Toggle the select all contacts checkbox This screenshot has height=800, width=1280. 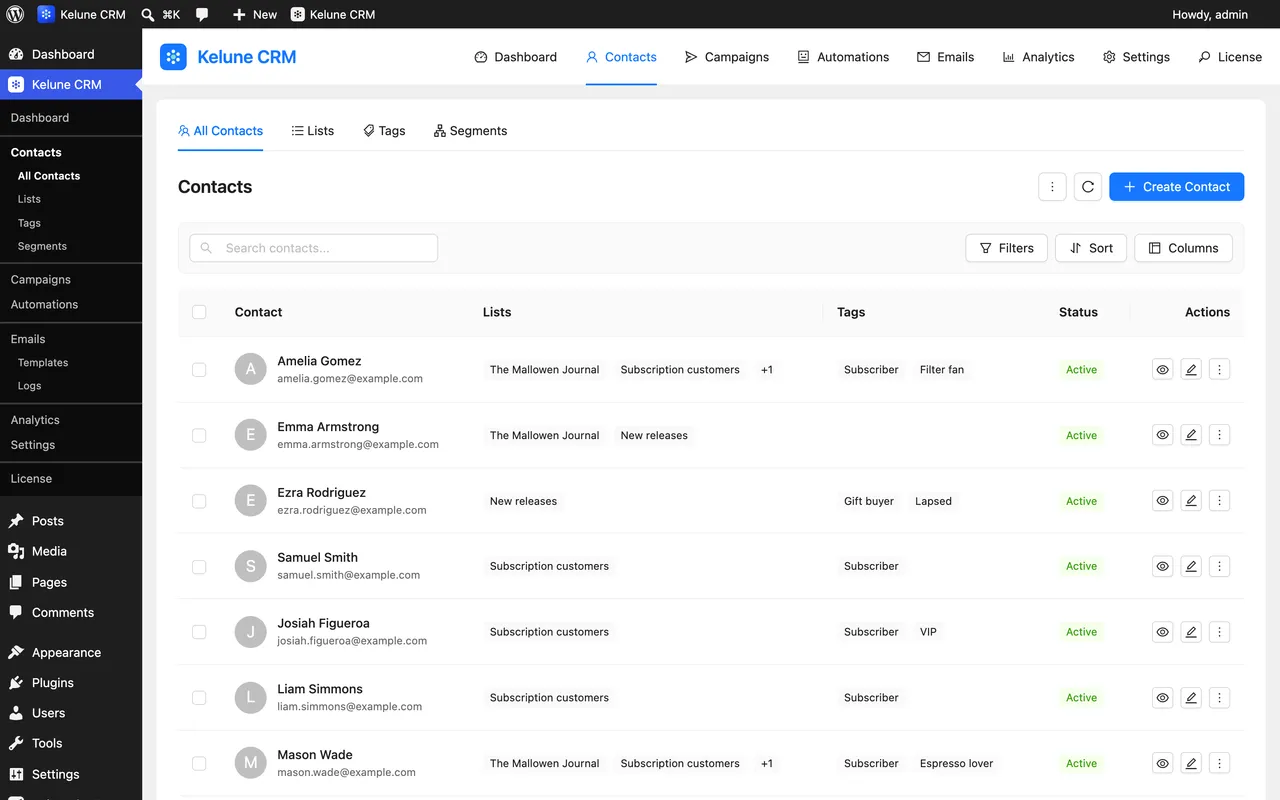point(199,312)
